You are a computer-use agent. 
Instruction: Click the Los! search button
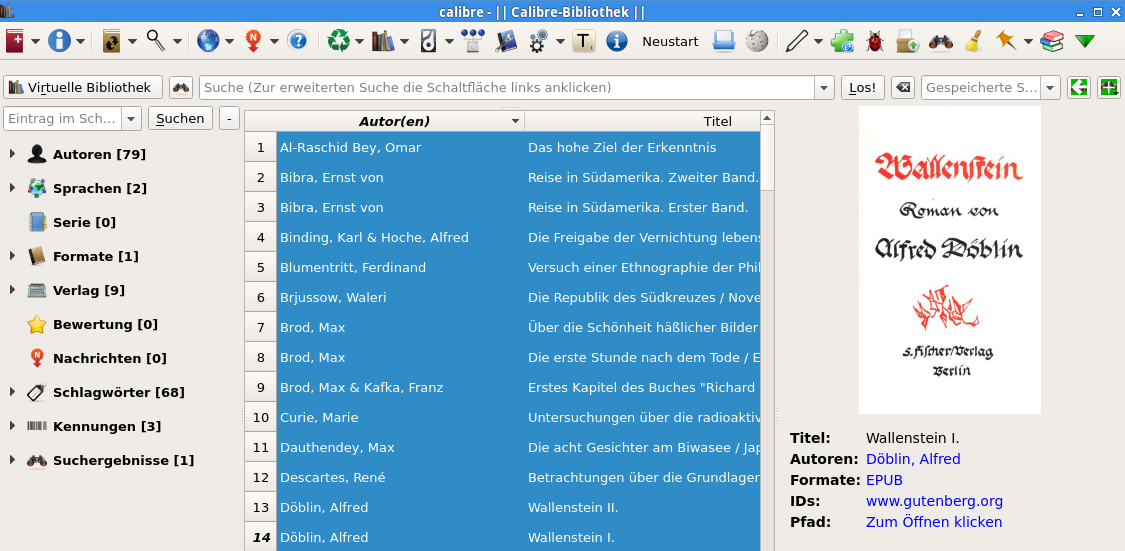click(862, 88)
